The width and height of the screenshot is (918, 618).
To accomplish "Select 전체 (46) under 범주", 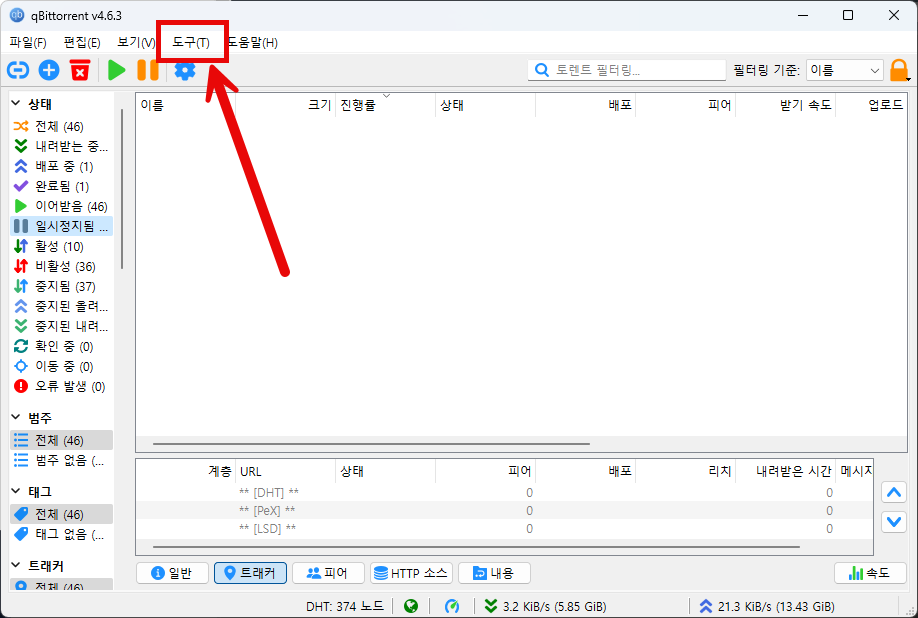I will [61, 440].
